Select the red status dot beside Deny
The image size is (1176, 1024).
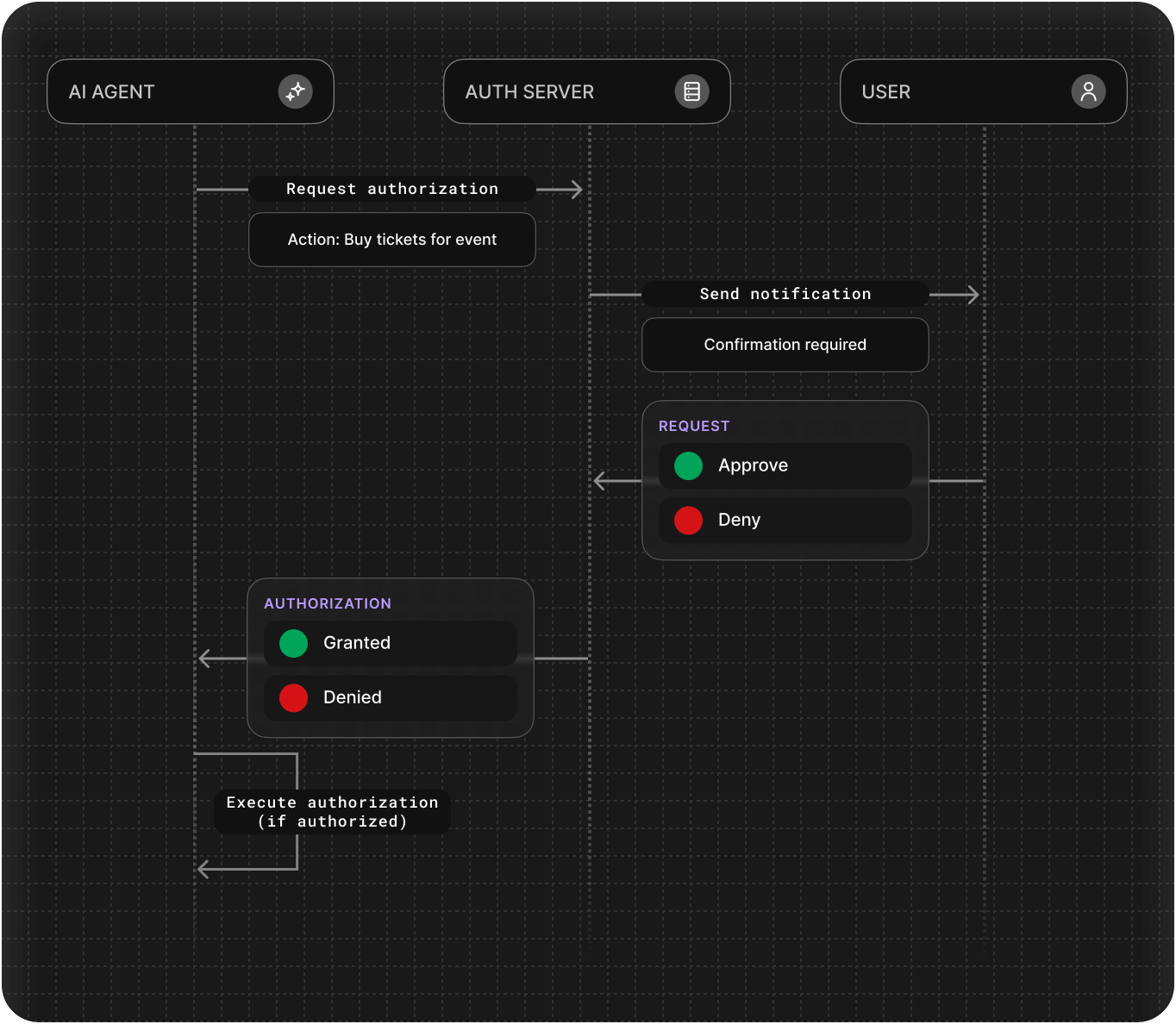click(x=687, y=520)
